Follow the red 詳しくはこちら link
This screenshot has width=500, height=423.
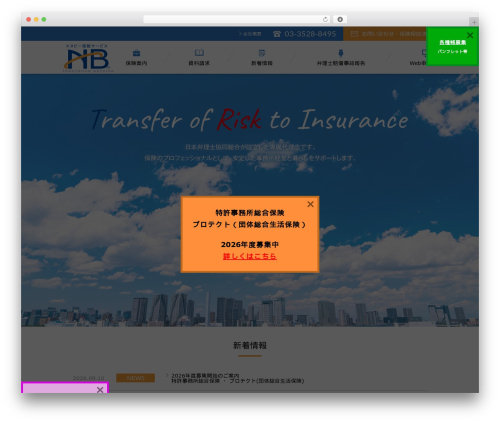click(250, 256)
